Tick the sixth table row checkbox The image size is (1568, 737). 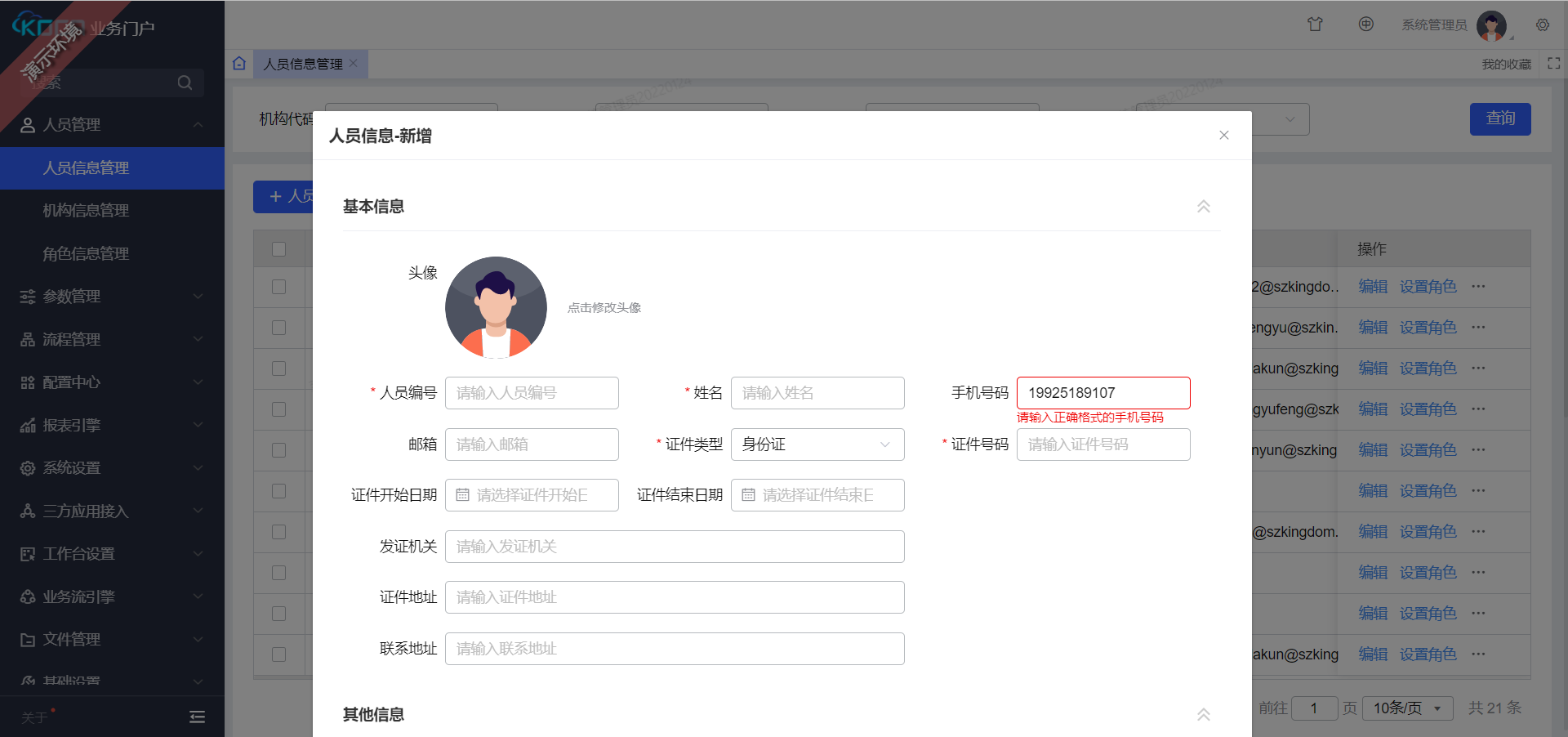(278, 491)
